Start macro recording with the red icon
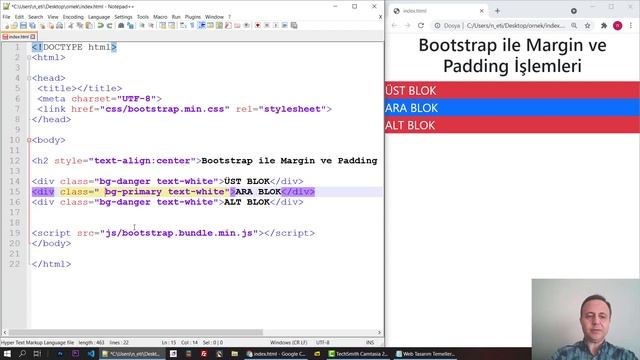 tap(257, 25)
